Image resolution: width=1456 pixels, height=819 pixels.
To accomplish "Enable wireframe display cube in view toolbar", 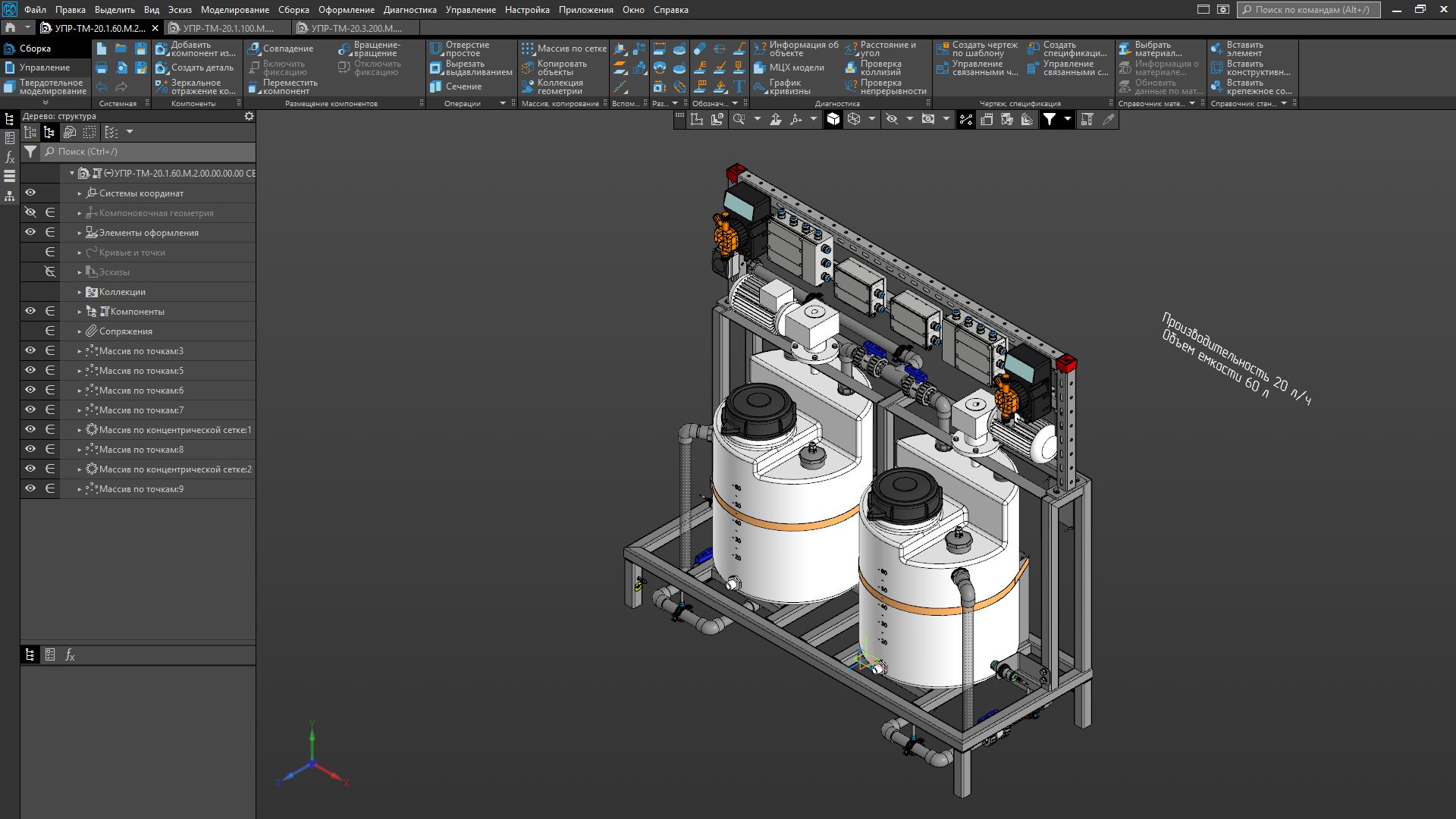I will pos(854,119).
